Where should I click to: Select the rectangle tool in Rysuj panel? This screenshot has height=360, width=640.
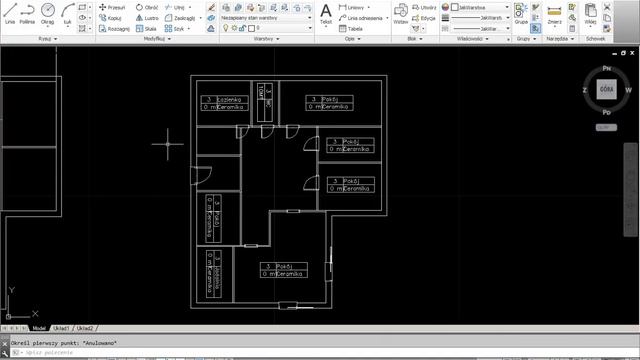click(x=82, y=7)
